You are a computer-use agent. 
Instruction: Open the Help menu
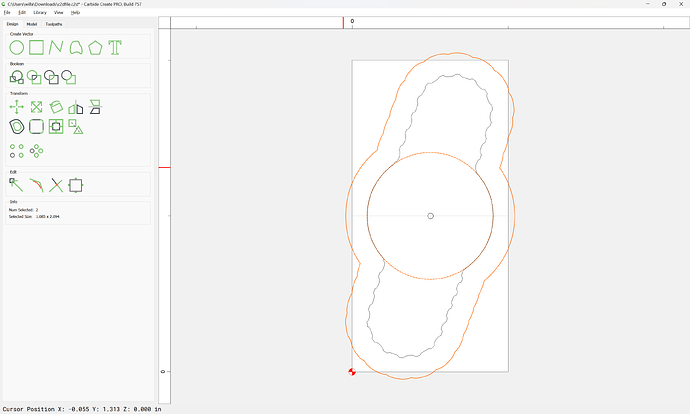(75, 12)
